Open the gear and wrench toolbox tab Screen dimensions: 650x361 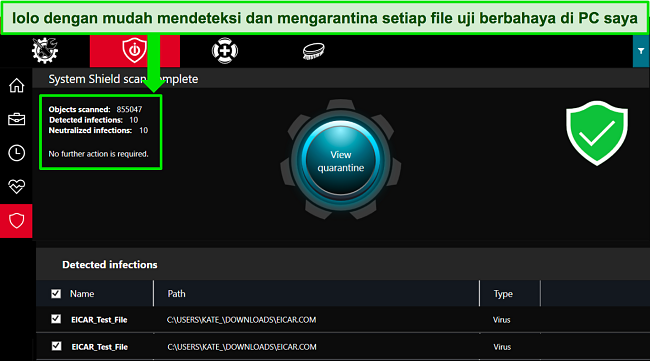tap(45, 51)
